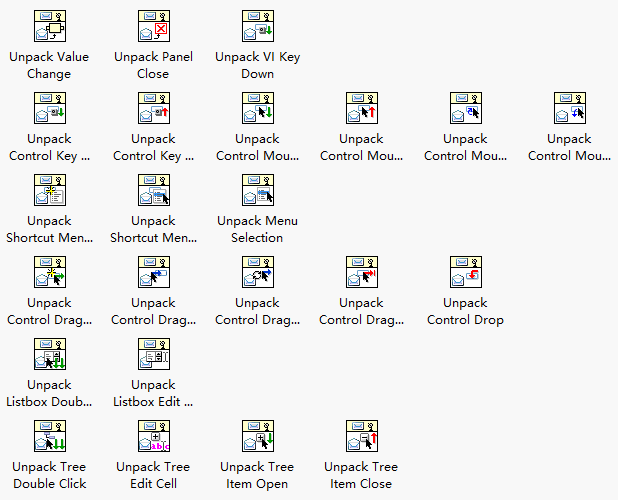
Task: Choose the Unpack Tree Item Open icon
Action: pos(258,436)
